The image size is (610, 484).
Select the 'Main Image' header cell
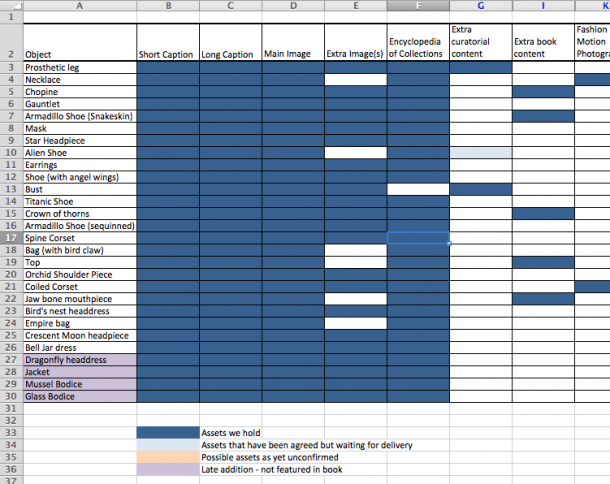(293, 54)
